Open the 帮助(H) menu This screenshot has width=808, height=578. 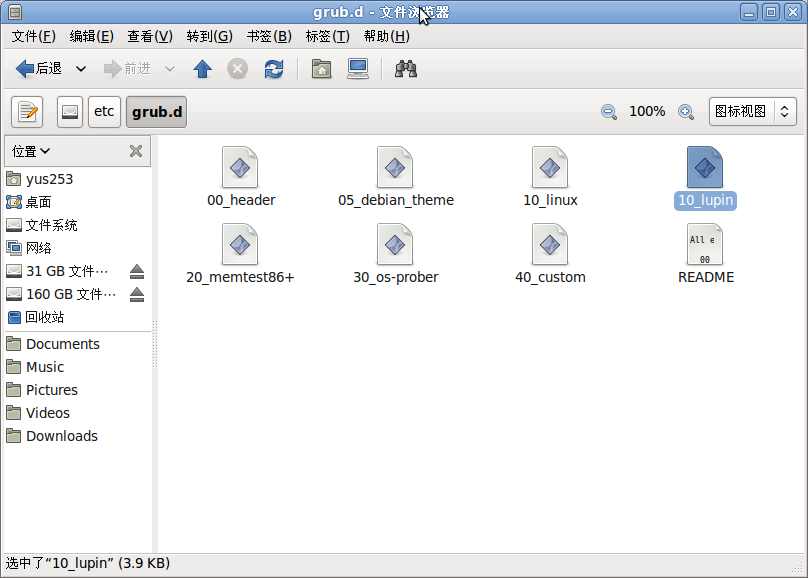(x=386, y=36)
